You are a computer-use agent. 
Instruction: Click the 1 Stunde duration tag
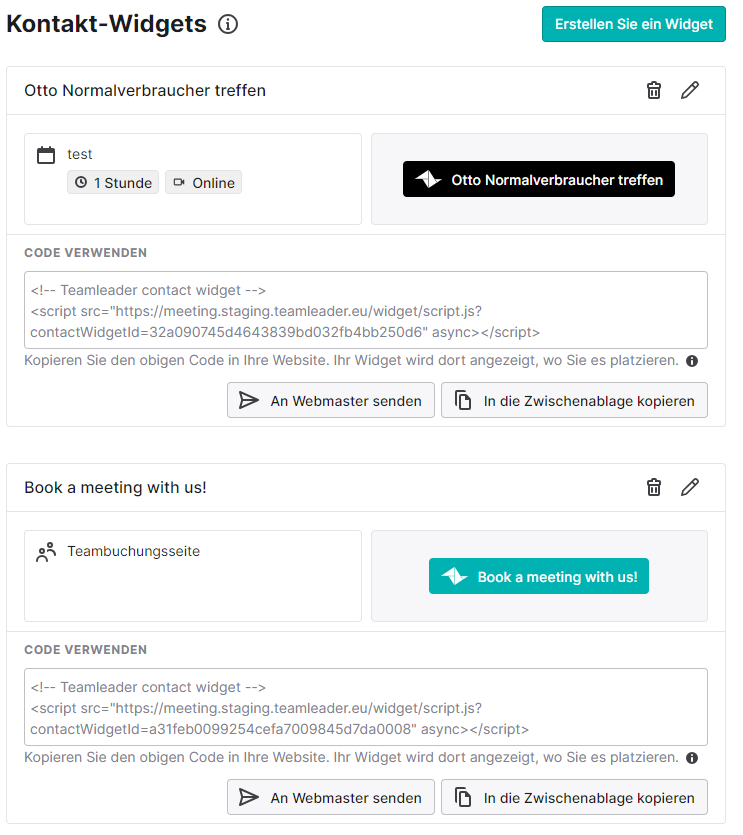pos(113,183)
